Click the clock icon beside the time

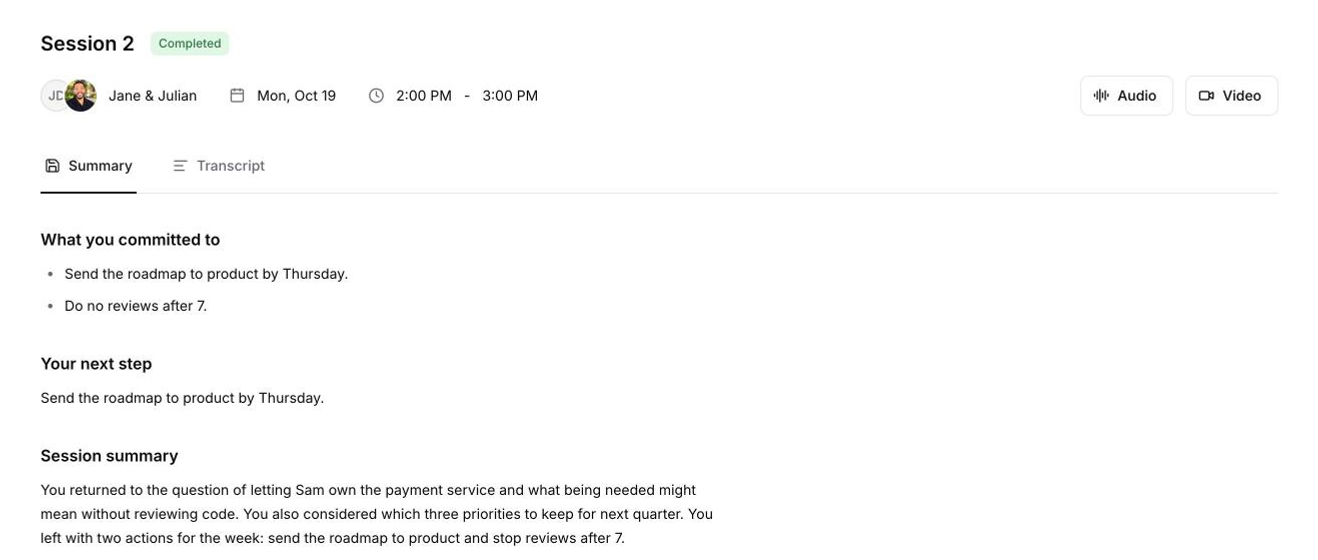click(x=376, y=96)
